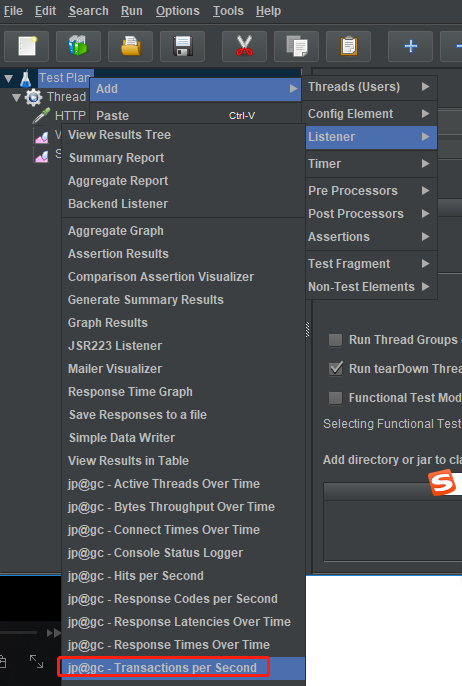The image size is (462, 686).
Task: Click the Open file folder icon
Action: [130, 46]
